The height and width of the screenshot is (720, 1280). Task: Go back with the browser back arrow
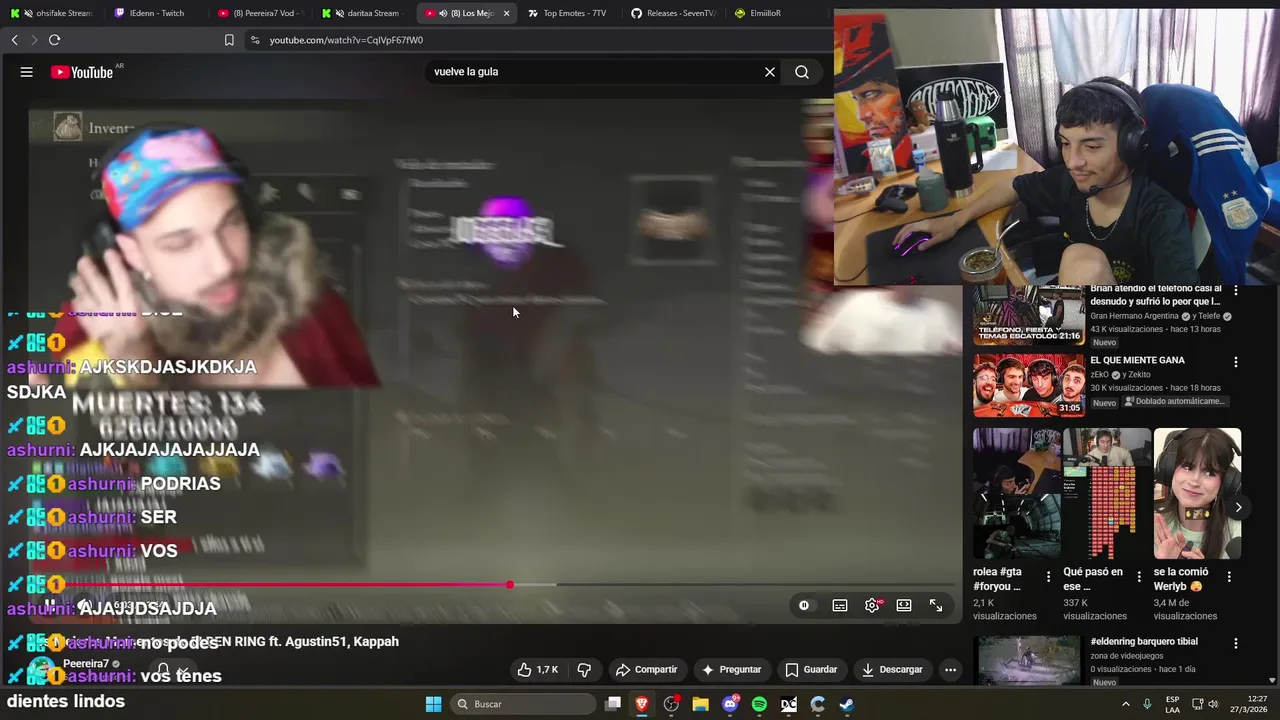point(15,40)
